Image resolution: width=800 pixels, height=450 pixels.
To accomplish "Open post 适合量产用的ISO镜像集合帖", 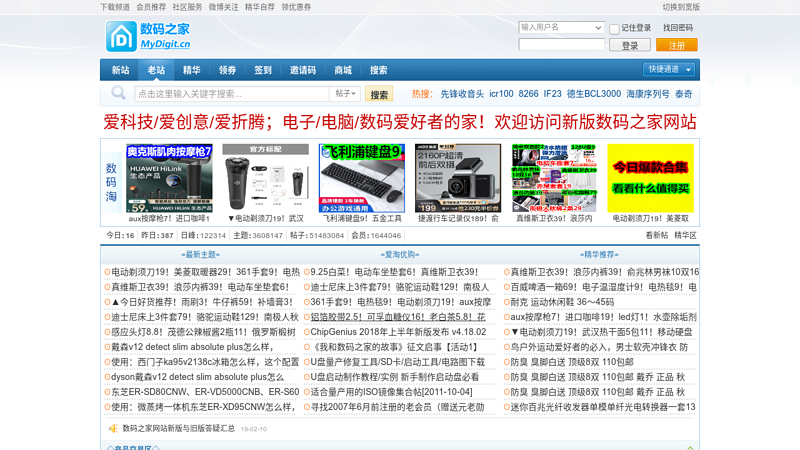I will (391, 392).
